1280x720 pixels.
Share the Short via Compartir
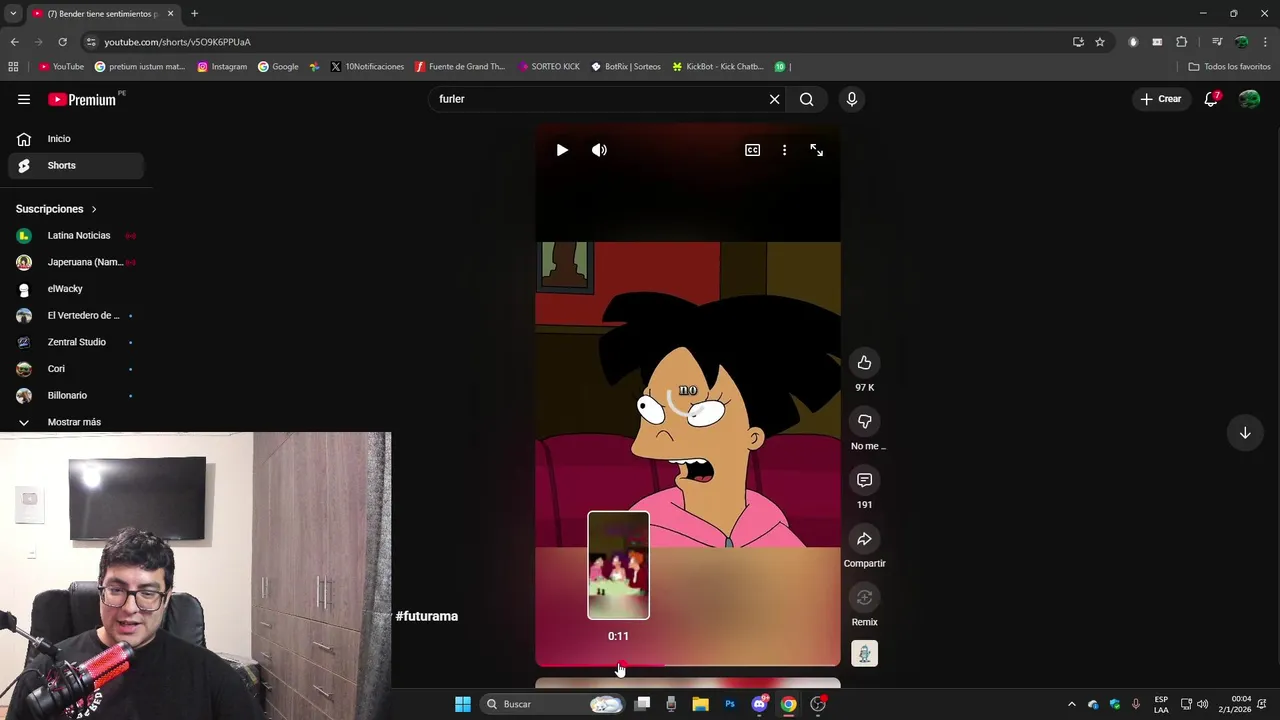[x=864, y=539]
